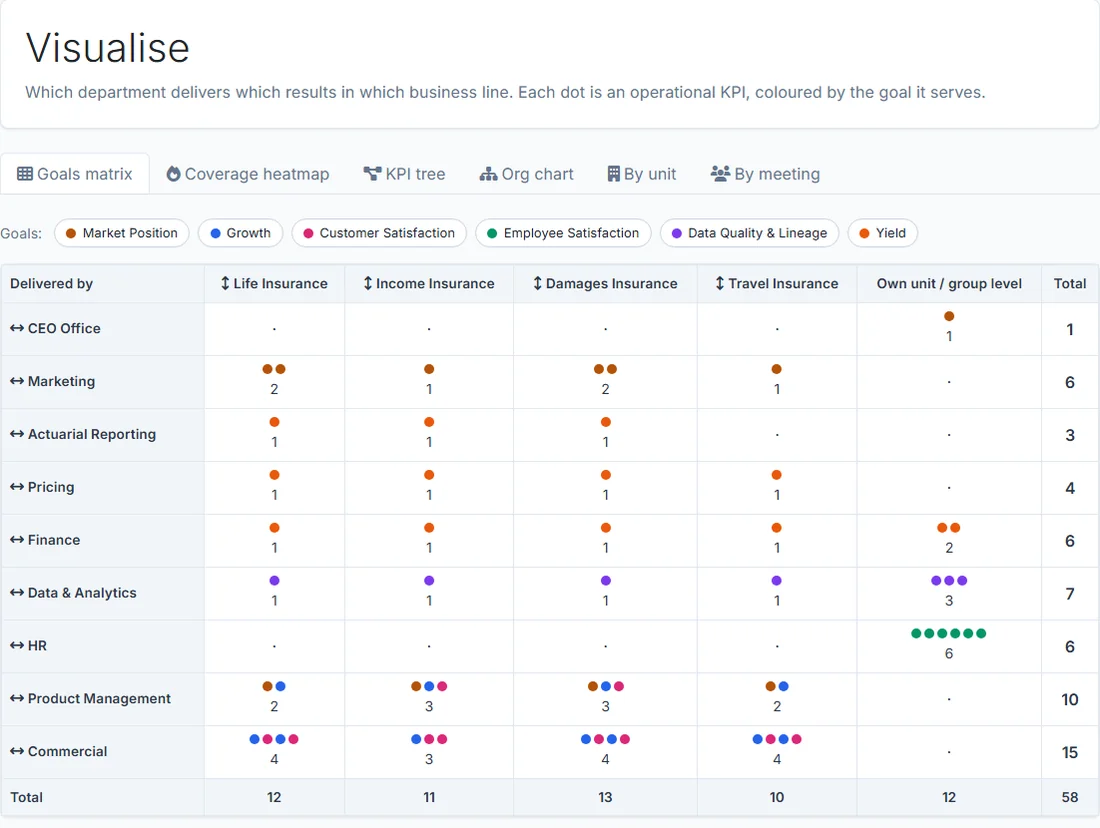Toggle the Data Quality & Lineage filter
The width and height of the screenshot is (1100, 828).
point(749,233)
